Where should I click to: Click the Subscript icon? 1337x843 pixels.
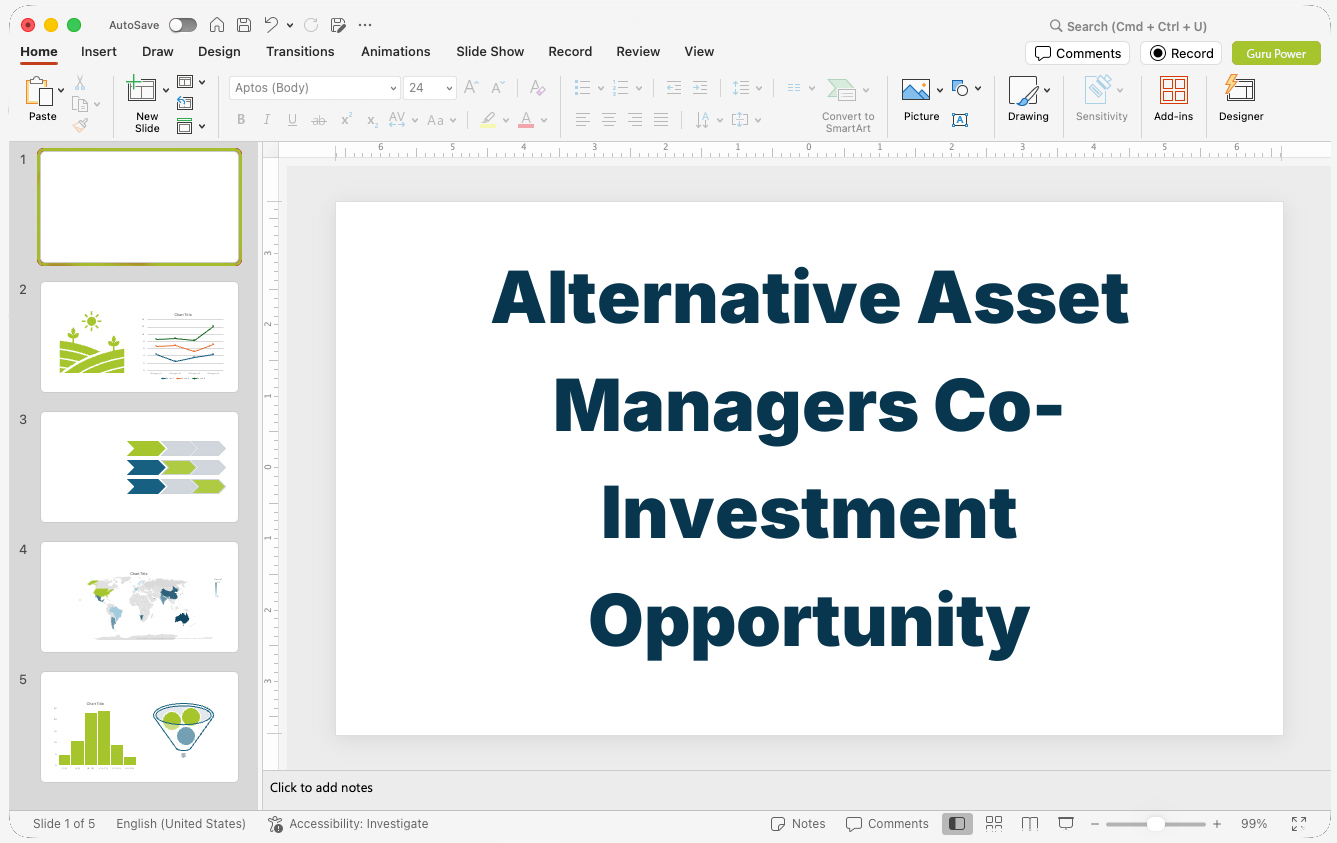pos(372,120)
